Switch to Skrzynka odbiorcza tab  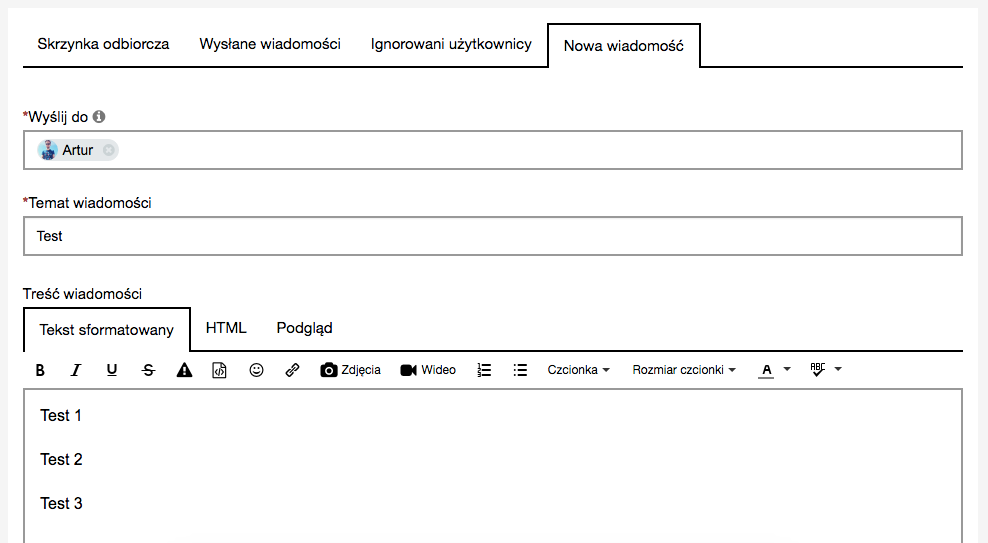pos(103,44)
